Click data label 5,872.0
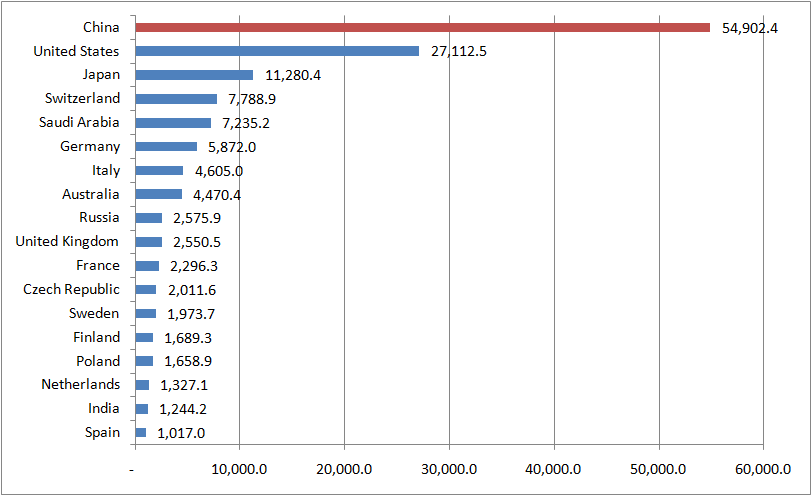Image resolution: width=812 pixels, height=496 pixels. (x=232, y=148)
